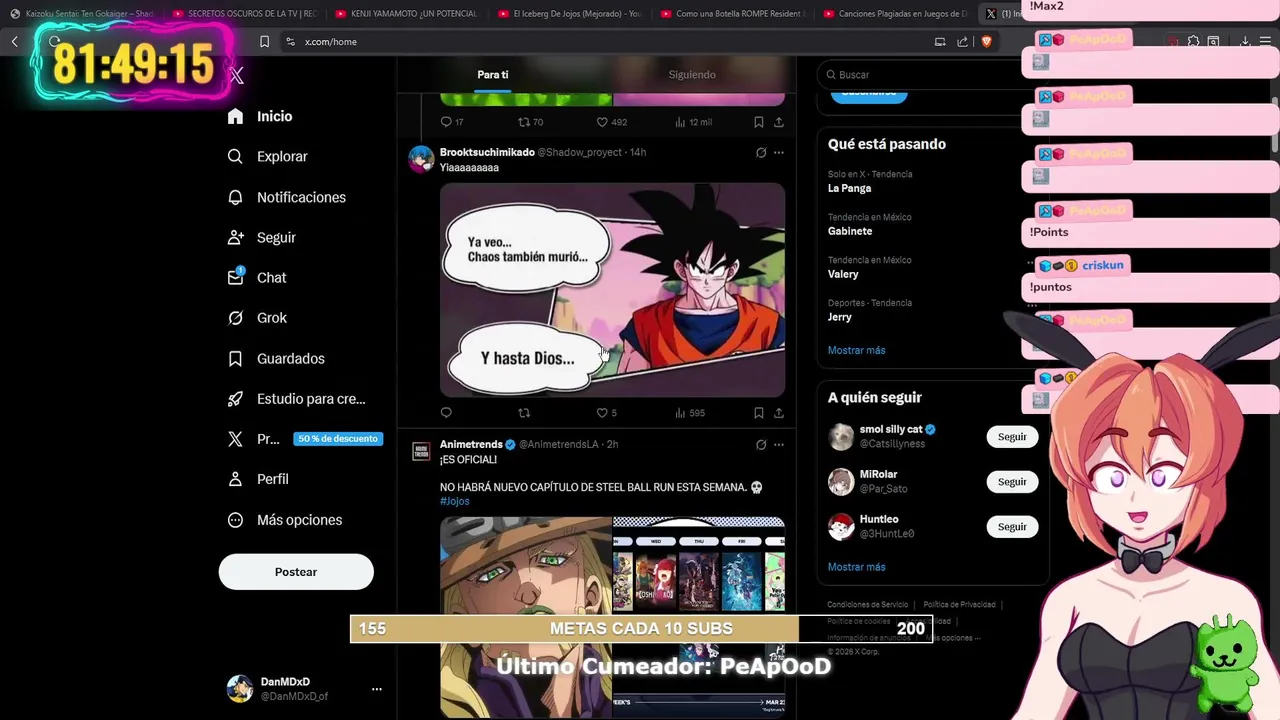1280x720 pixels.
Task: Click the Buscar search field
Action: pos(924,75)
